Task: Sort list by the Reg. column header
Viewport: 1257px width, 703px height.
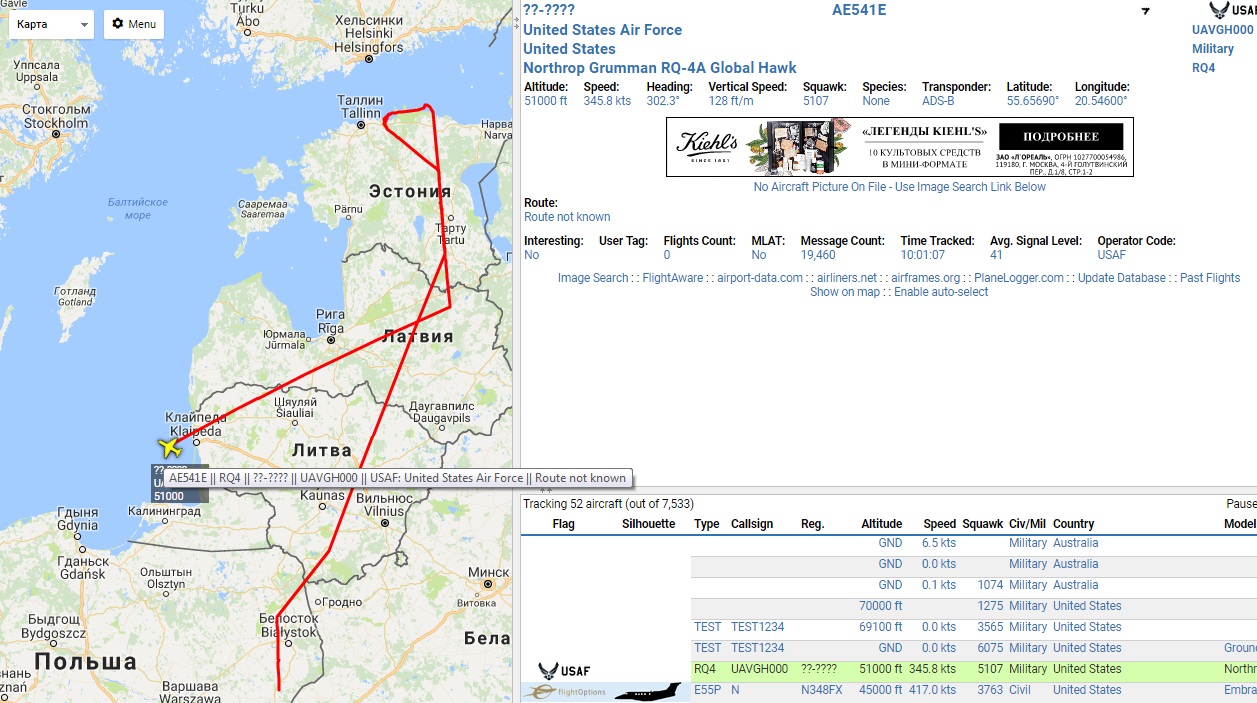Action: [x=812, y=524]
